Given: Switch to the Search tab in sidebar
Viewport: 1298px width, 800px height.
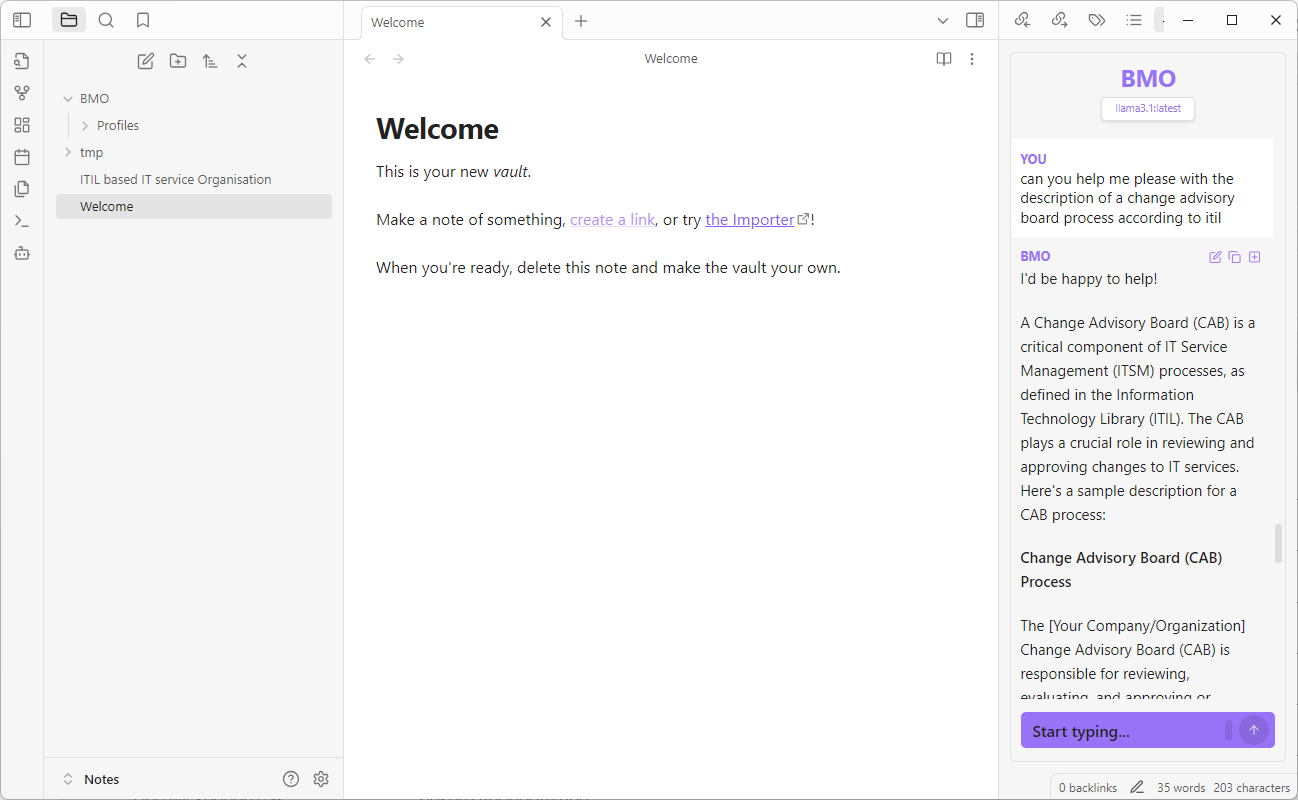Looking at the screenshot, I should point(106,20).
